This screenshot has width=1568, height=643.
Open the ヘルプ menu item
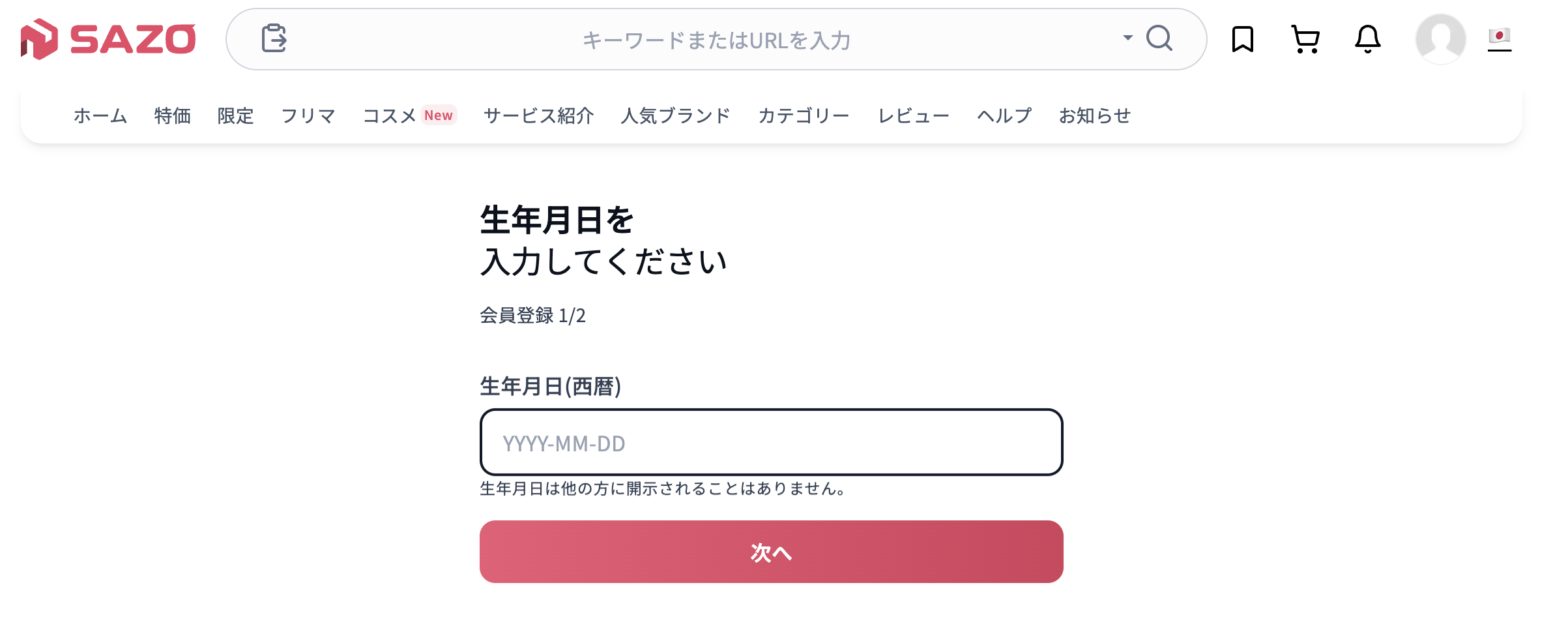click(x=1004, y=115)
